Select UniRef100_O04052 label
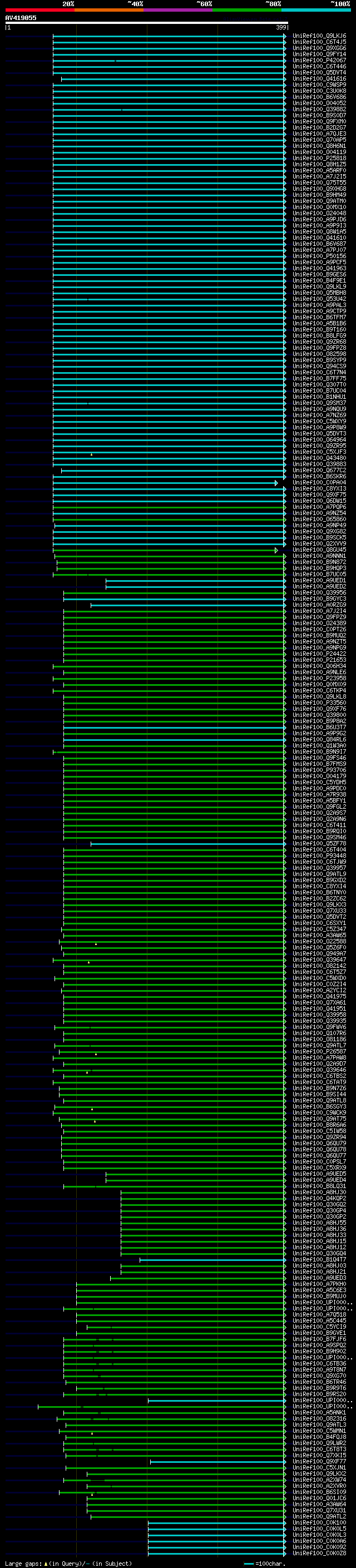This screenshot has height=1568, width=356. (x=319, y=103)
